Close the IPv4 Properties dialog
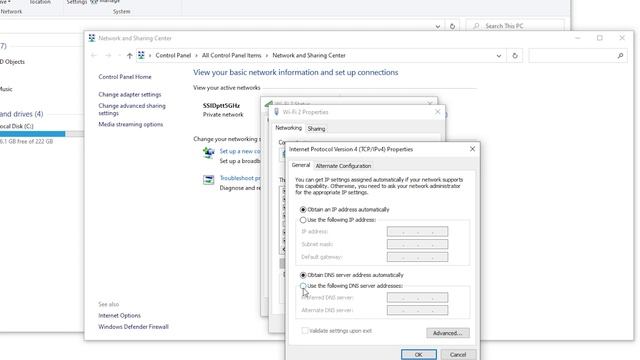640x360 pixels. pyautogui.click(x=472, y=149)
